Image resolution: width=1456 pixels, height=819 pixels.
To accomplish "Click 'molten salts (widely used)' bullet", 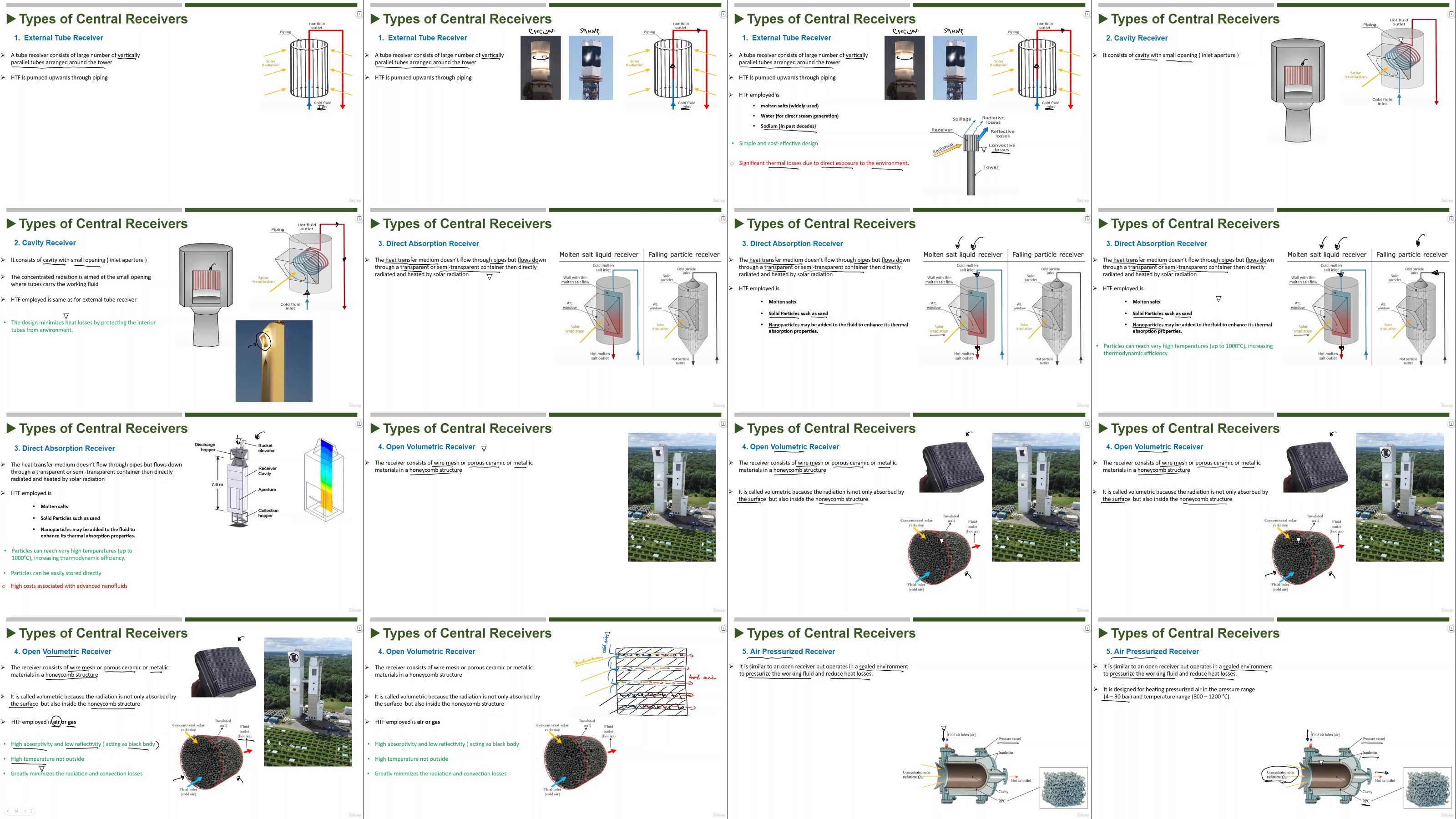I will [789, 106].
